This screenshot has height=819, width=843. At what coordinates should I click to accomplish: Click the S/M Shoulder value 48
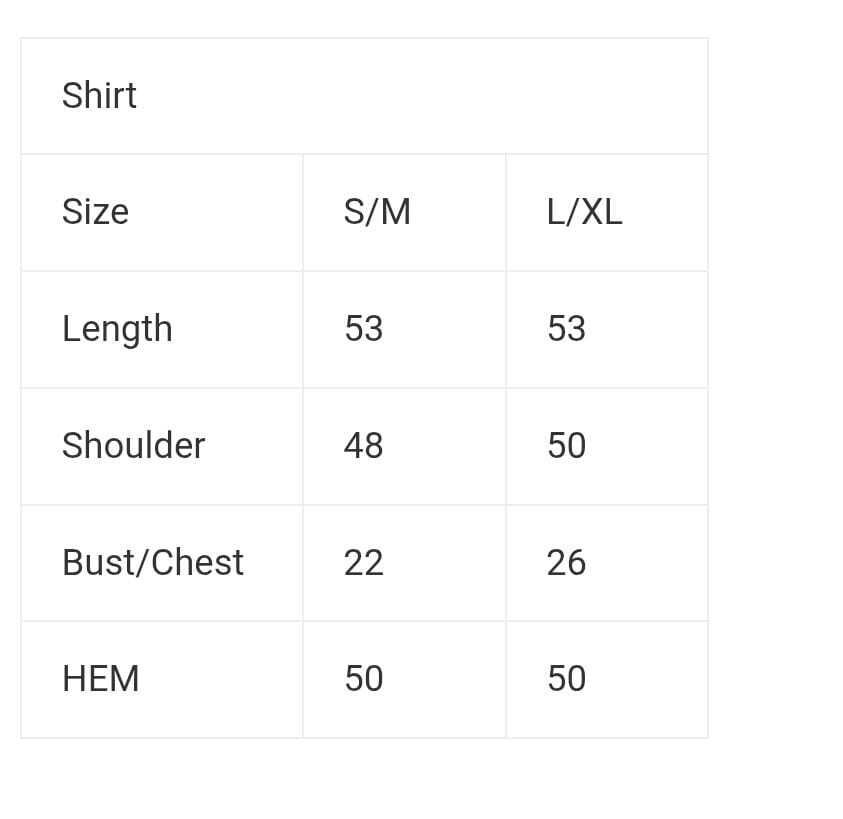pyautogui.click(x=363, y=445)
